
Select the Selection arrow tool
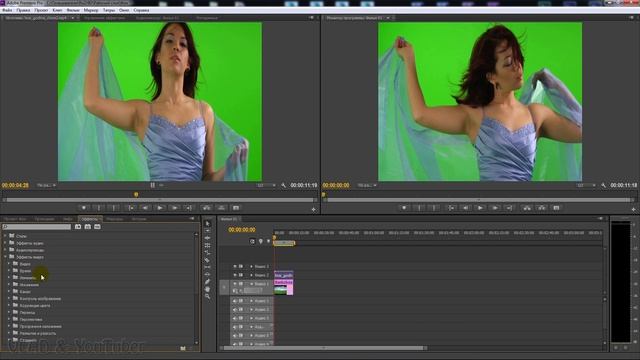(207, 224)
